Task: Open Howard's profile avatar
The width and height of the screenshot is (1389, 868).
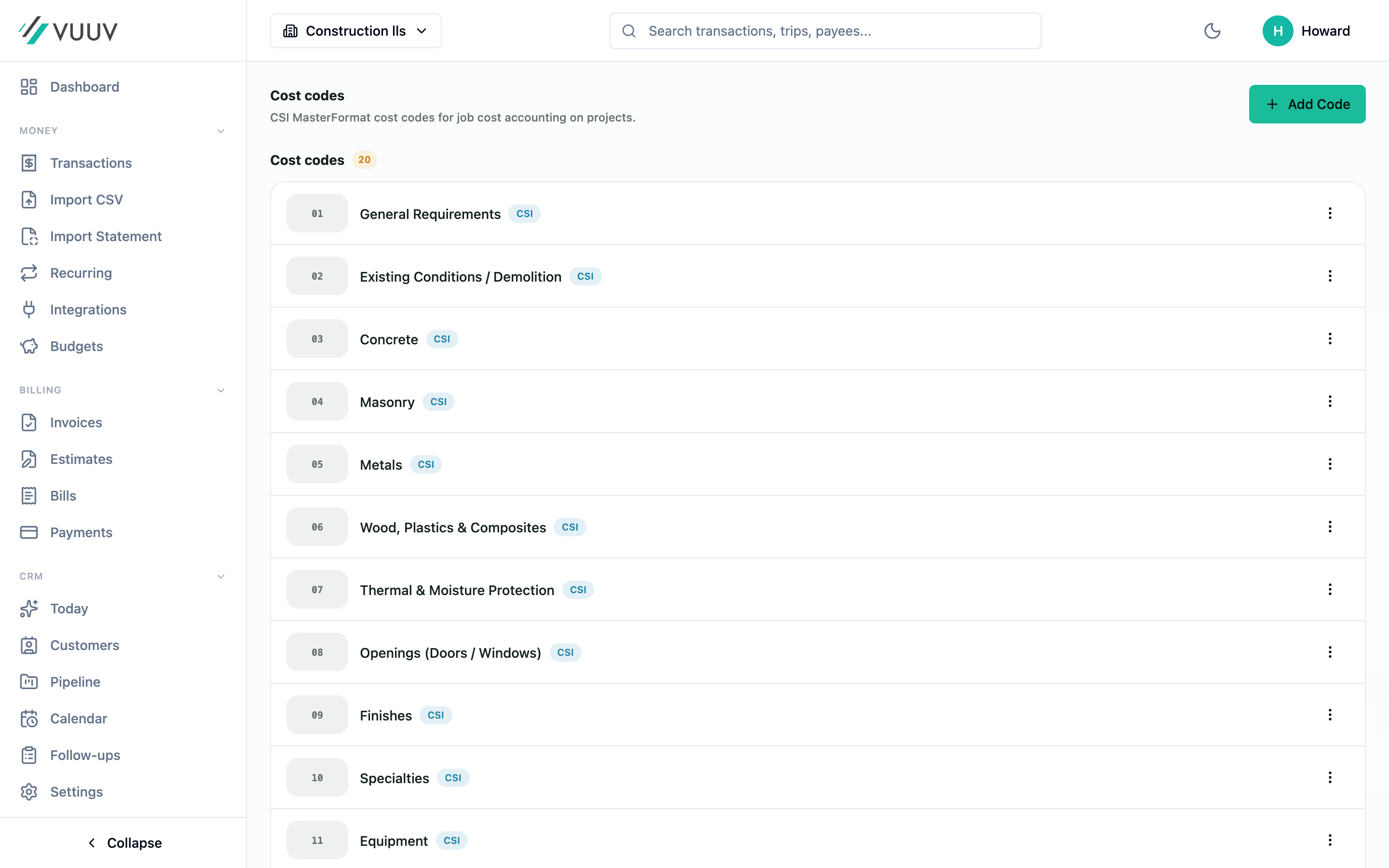Action: point(1278,31)
